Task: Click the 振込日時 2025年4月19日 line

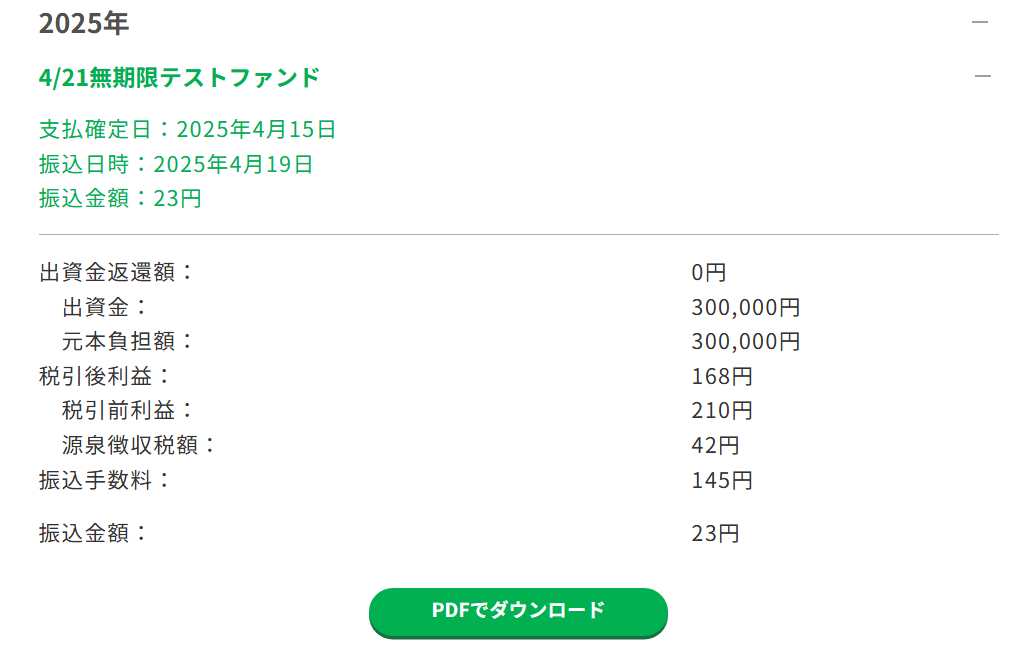Action: 176,164
